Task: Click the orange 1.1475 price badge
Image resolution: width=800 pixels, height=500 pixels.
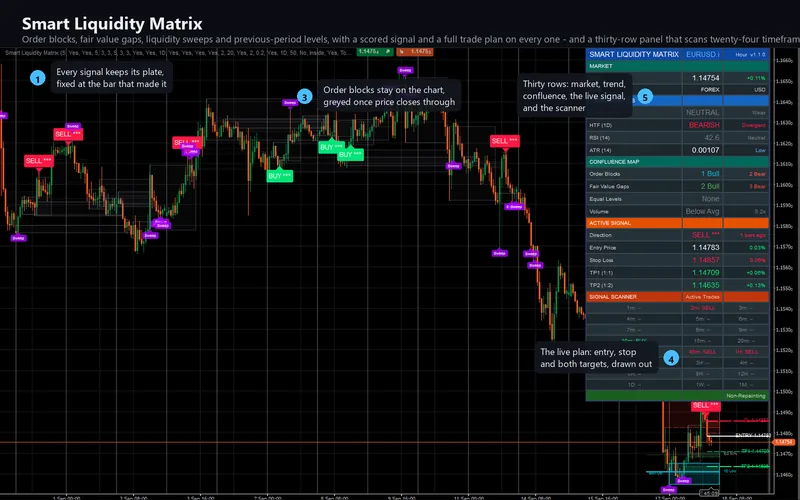Action: pos(415,52)
